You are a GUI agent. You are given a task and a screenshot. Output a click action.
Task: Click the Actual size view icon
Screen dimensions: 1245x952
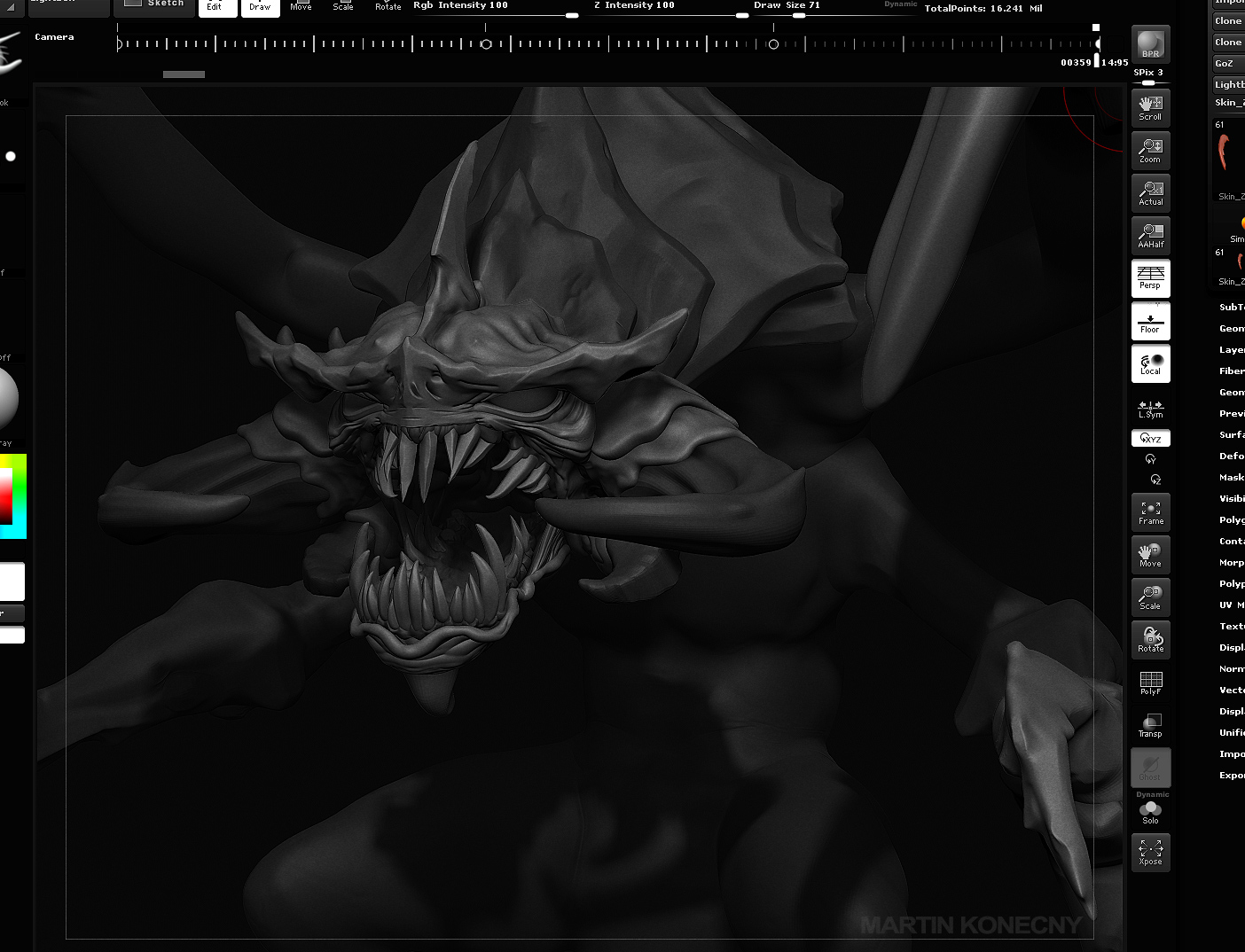[x=1150, y=192]
